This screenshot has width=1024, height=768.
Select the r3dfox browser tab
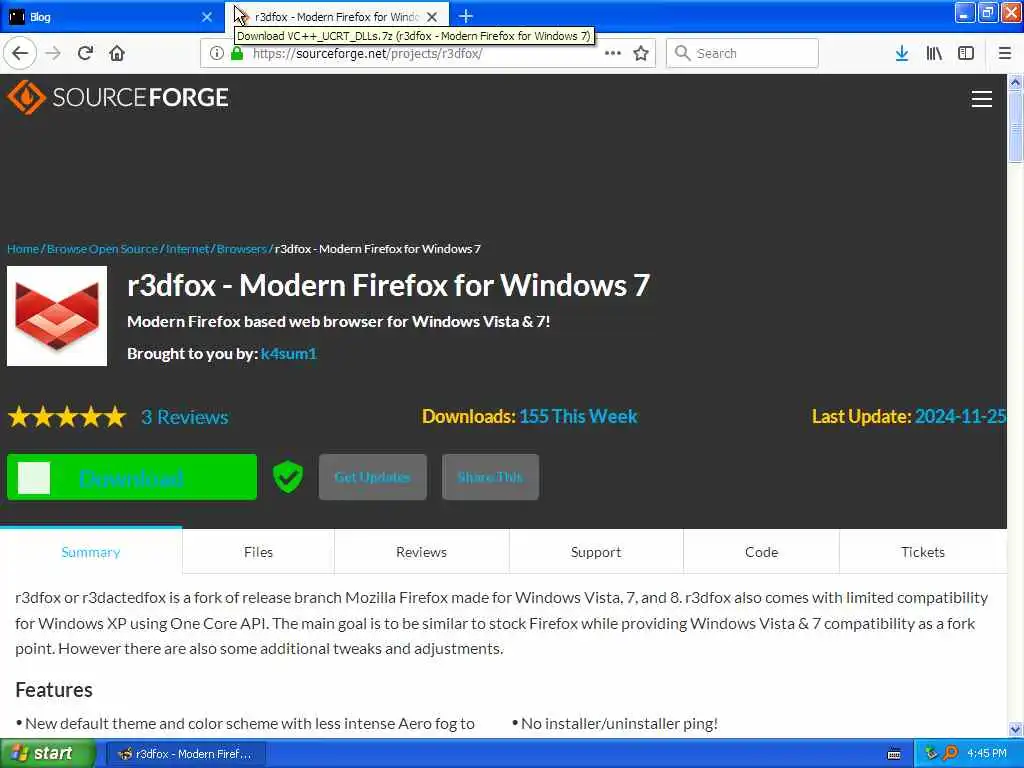[336, 17]
